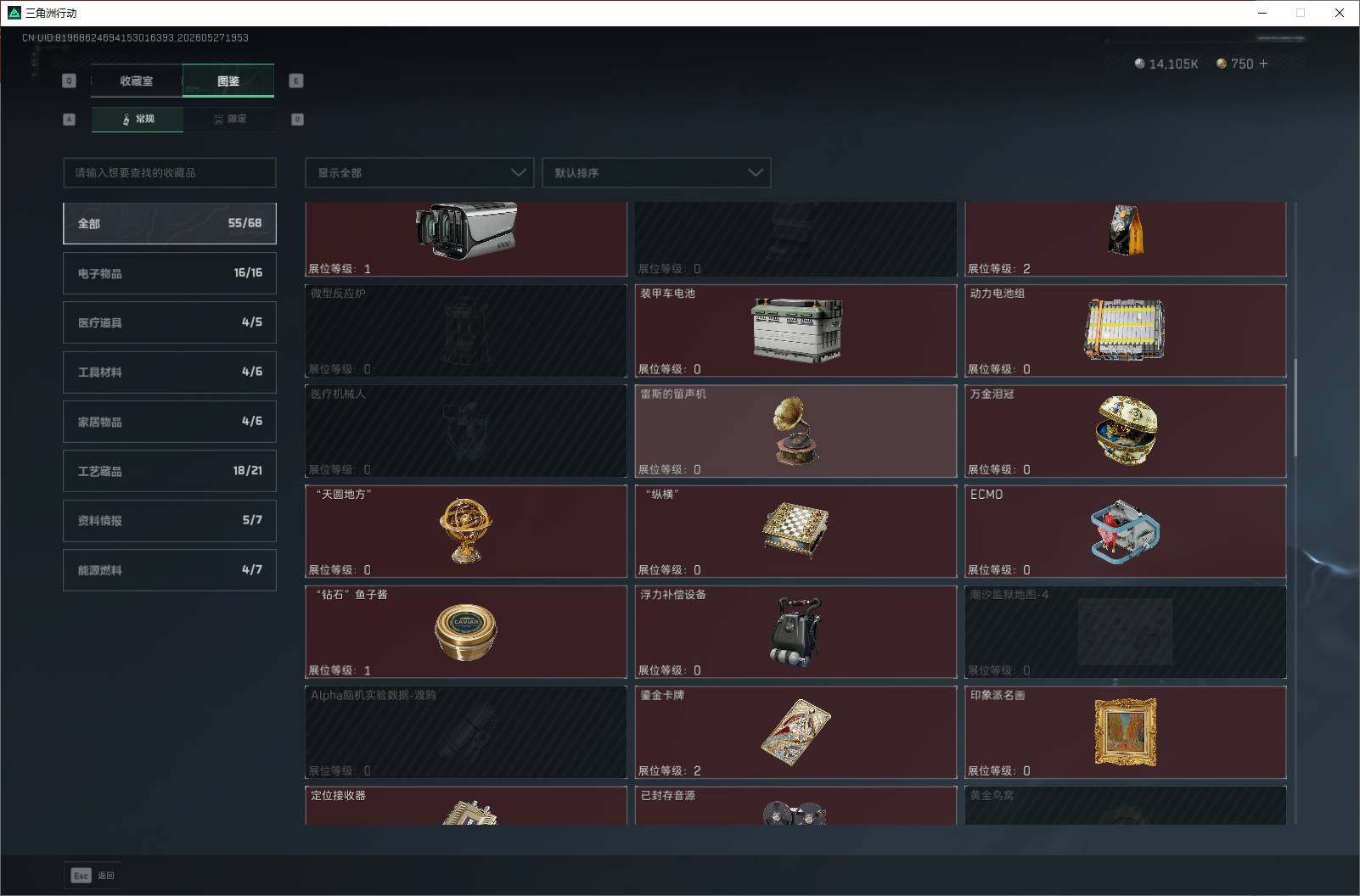Click the collection list vertical scrollbar
Screen dimensions: 1360x896
(x=1295, y=407)
